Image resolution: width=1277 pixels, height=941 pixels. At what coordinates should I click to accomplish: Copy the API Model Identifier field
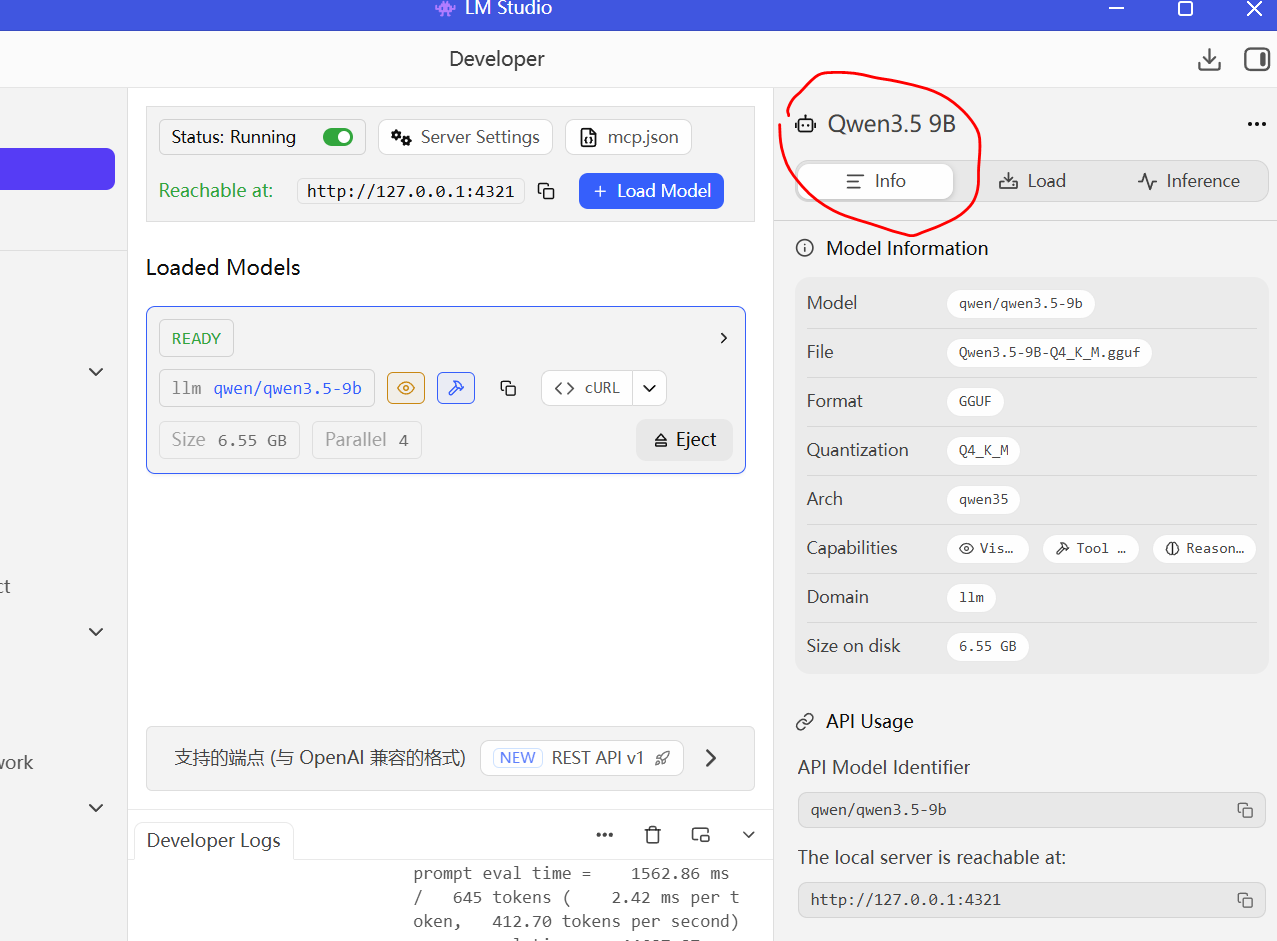coord(1245,810)
